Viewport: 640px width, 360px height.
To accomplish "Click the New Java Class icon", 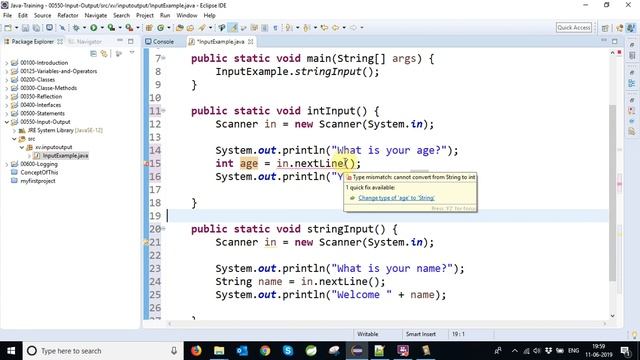I will click(160, 28).
